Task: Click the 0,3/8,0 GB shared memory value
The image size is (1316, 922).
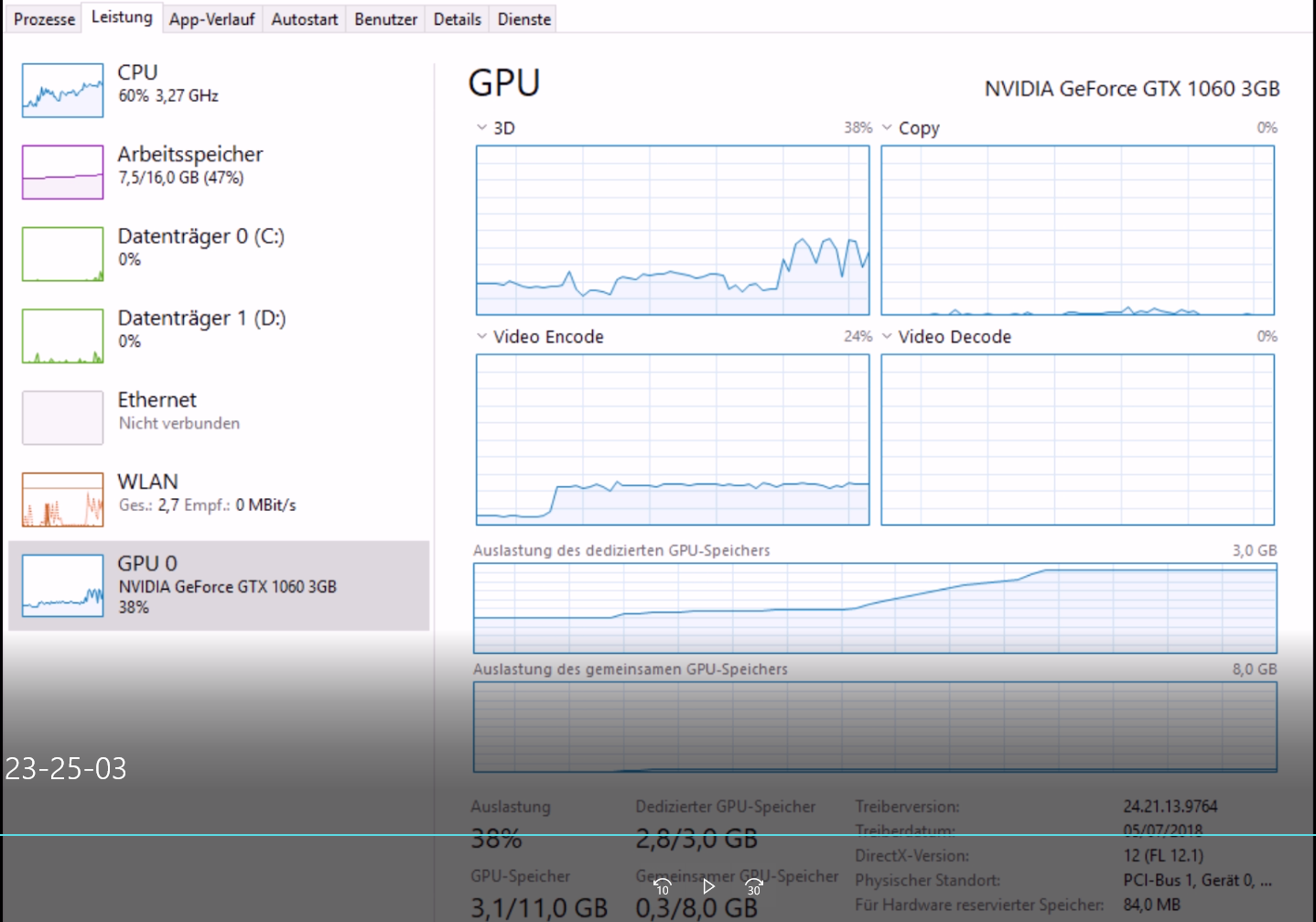Action: click(x=696, y=908)
